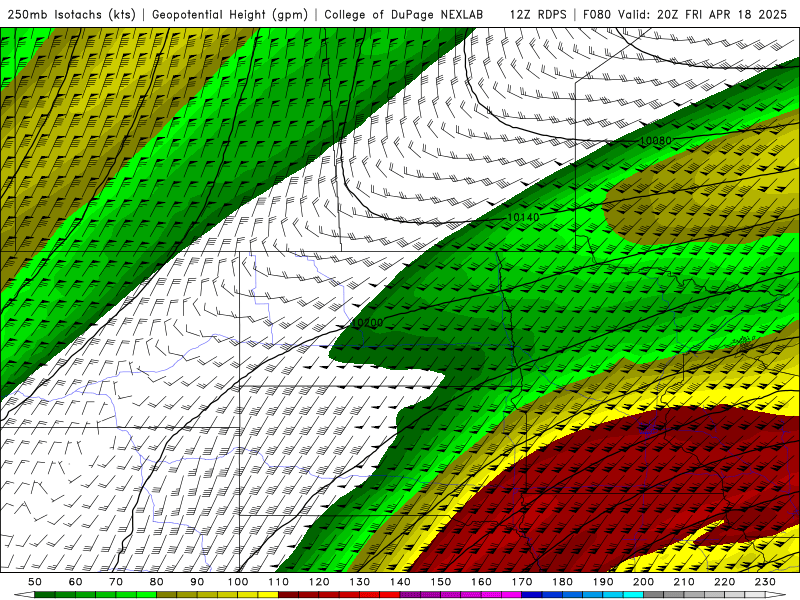Viewport: 800px width, 600px height.
Task: Select the lightest gray swatch before the right arrow
Action: tap(756, 595)
